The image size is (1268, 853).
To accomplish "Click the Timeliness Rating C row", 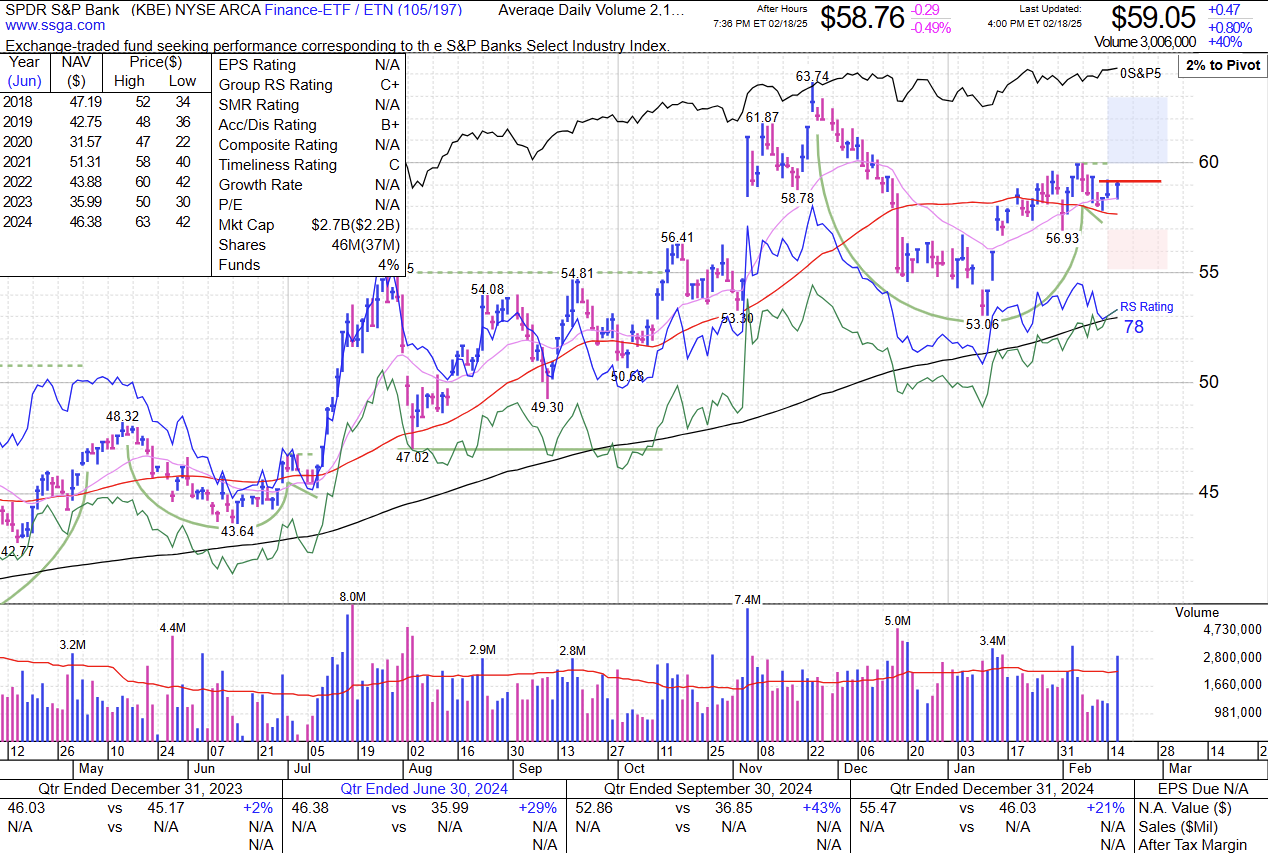I will pos(309,165).
